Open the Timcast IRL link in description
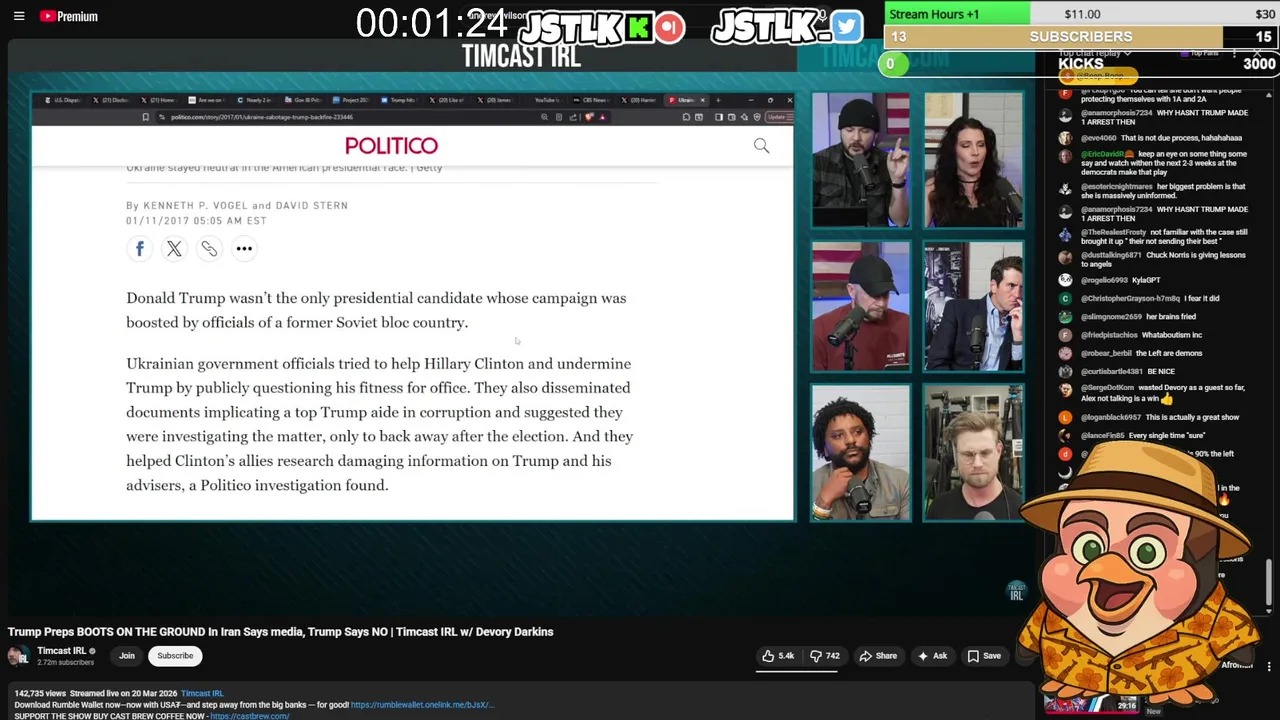Image resolution: width=1280 pixels, height=720 pixels. 202,693
